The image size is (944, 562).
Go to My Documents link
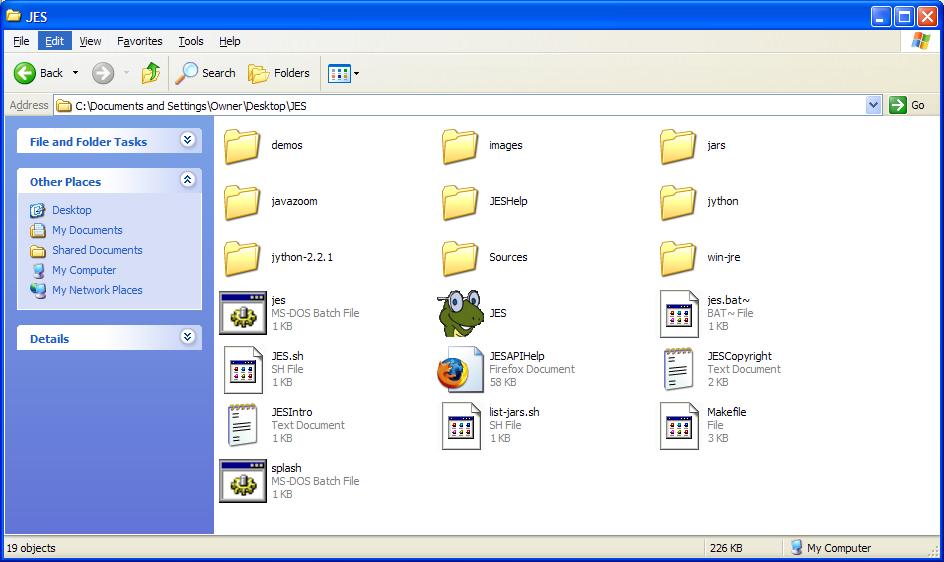(x=87, y=230)
